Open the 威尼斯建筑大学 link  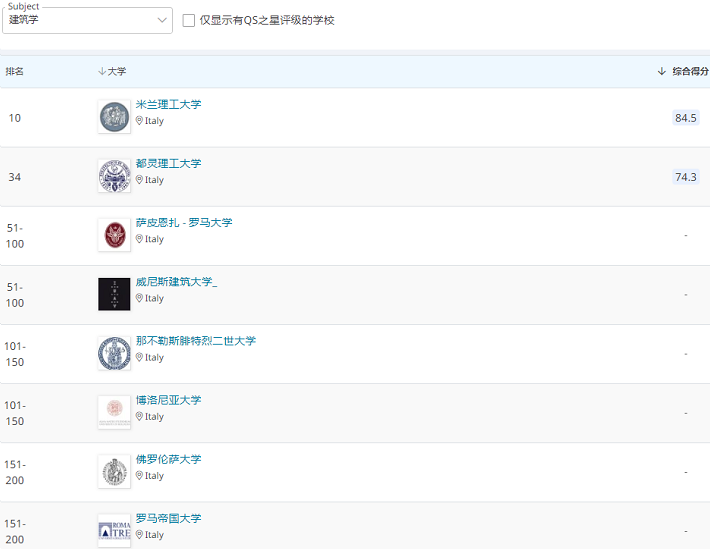177,282
